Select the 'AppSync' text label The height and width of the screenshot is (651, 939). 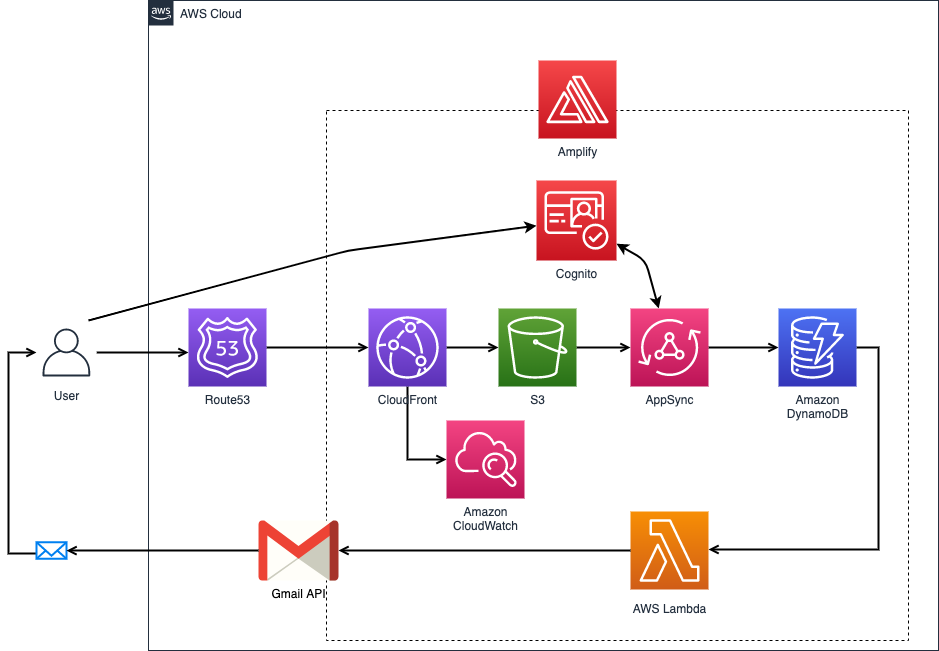670,399
